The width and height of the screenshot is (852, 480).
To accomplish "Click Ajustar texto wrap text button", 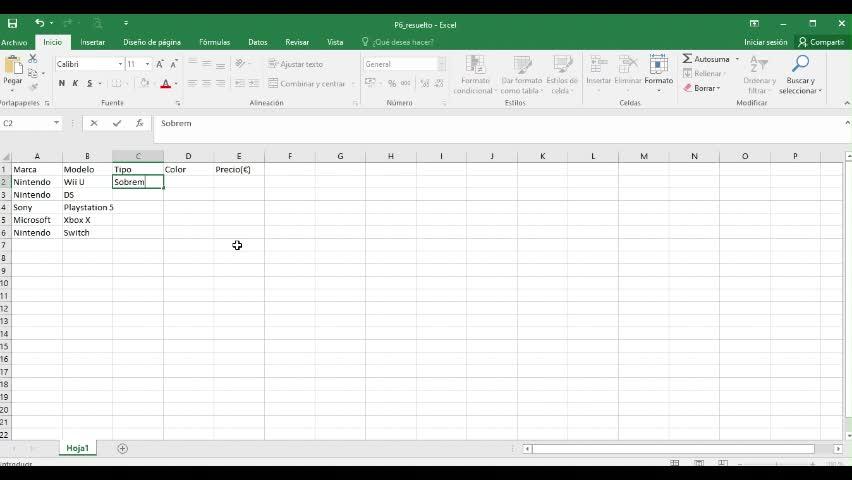I will 296,64.
